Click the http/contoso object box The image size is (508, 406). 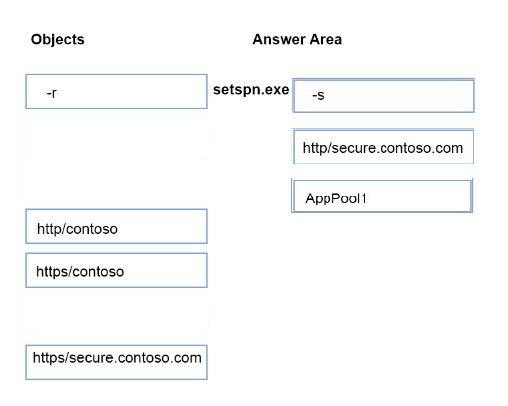(x=116, y=226)
